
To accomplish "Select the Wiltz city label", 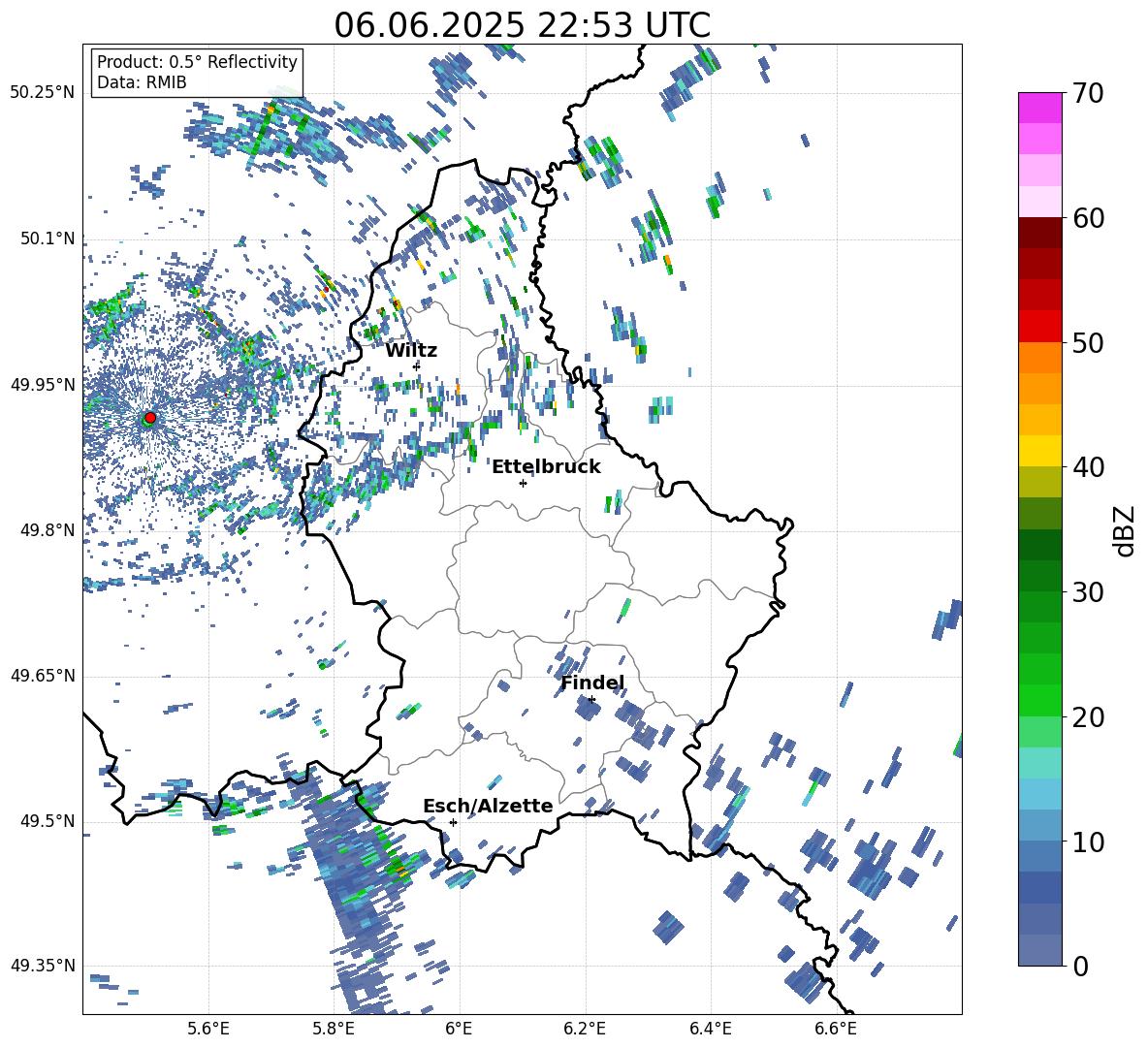I will pos(411,351).
